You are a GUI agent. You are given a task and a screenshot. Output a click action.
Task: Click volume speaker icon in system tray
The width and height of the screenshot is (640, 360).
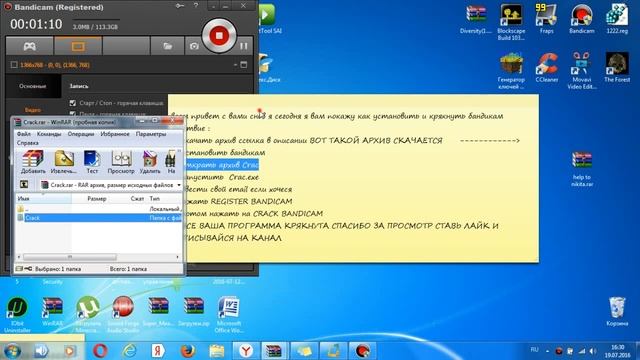(593, 351)
